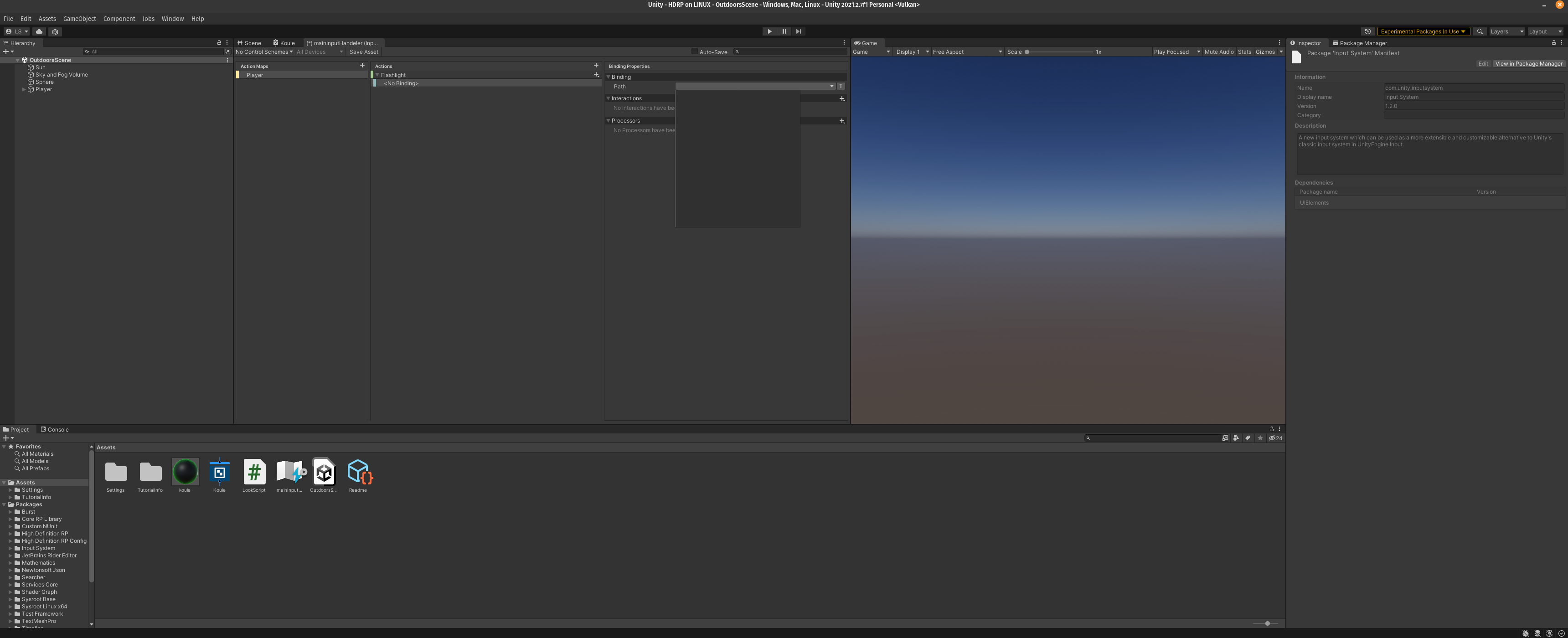Open the GameObject menu

[x=79, y=19]
